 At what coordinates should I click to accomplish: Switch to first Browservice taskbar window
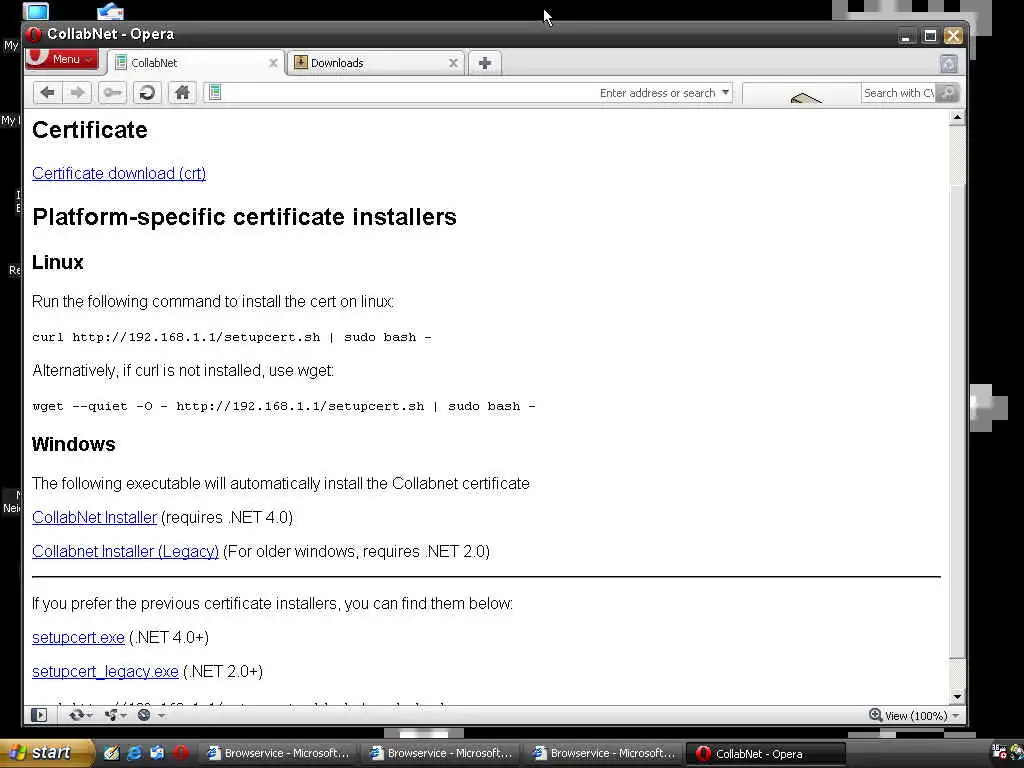278,753
